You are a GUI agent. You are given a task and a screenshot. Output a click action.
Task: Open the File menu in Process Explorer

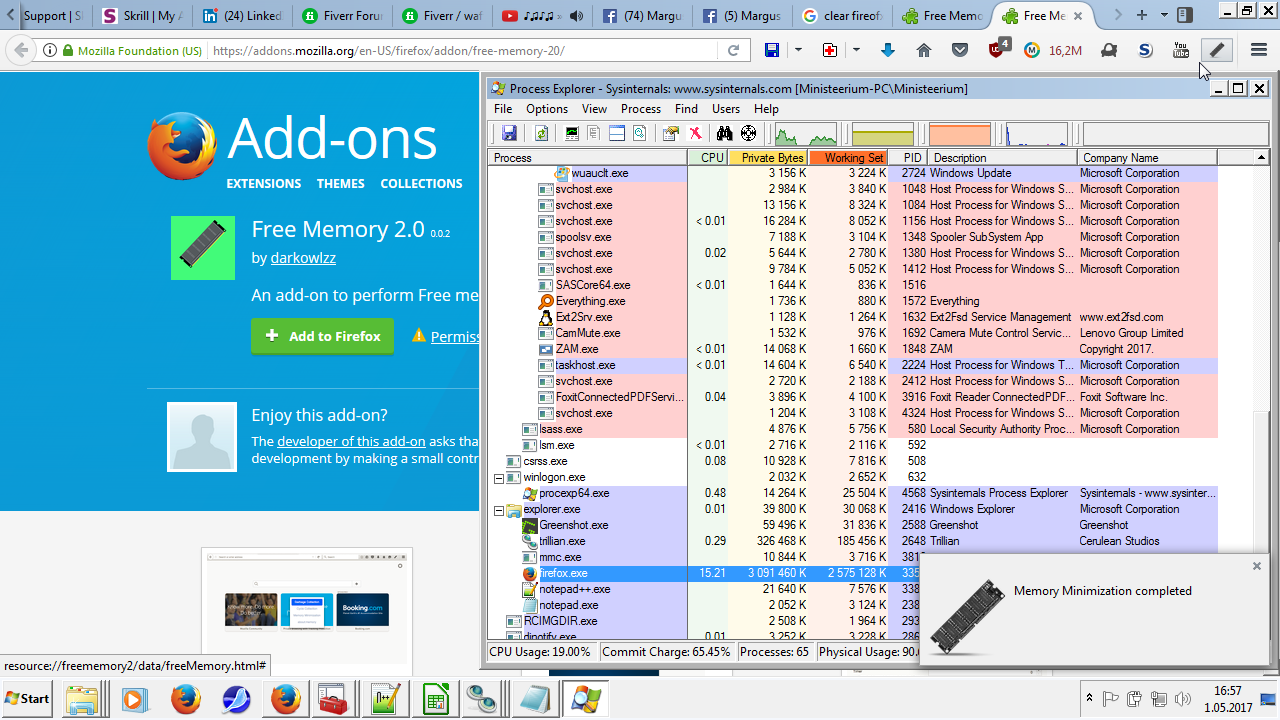(x=503, y=109)
